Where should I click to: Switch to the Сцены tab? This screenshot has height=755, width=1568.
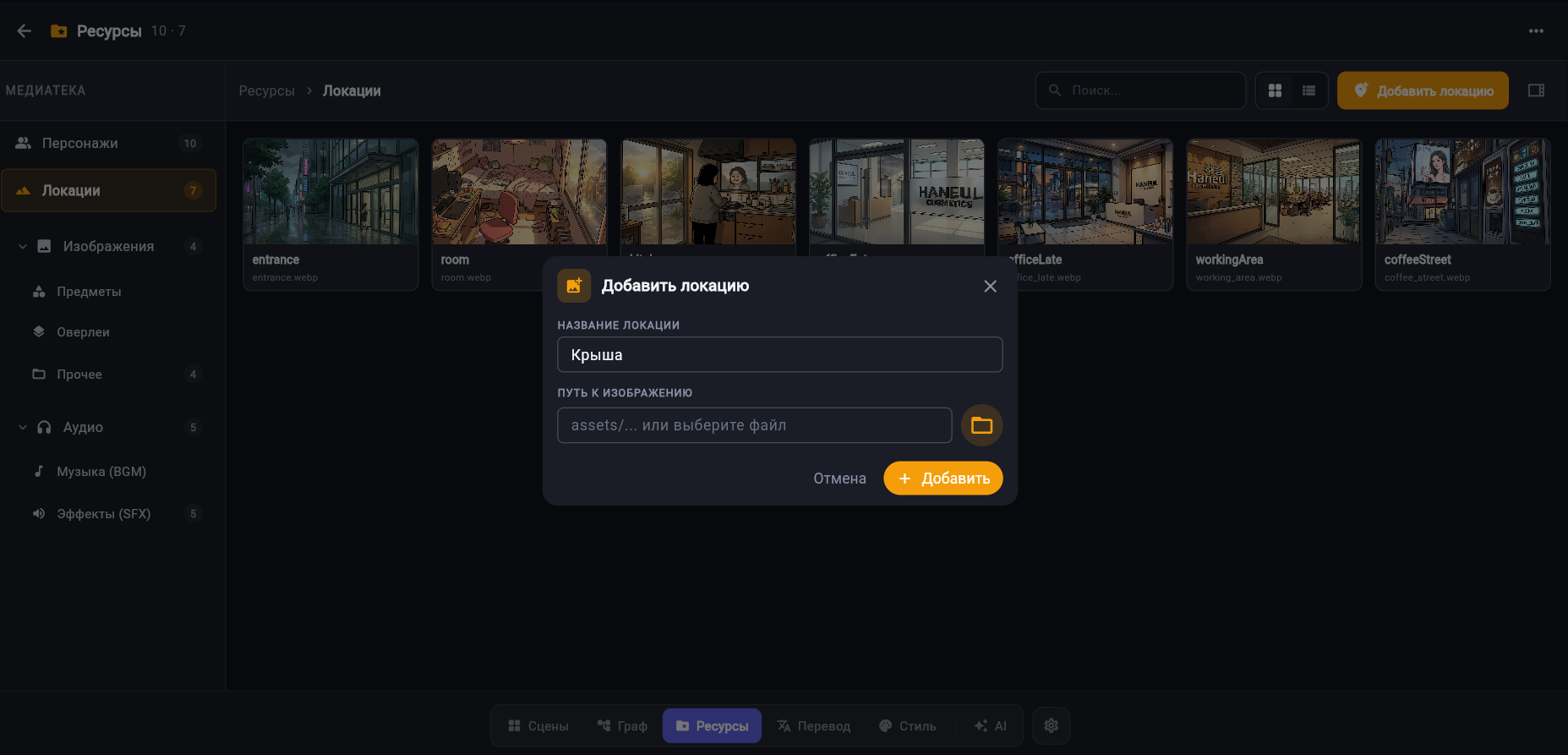(x=538, y=726)
